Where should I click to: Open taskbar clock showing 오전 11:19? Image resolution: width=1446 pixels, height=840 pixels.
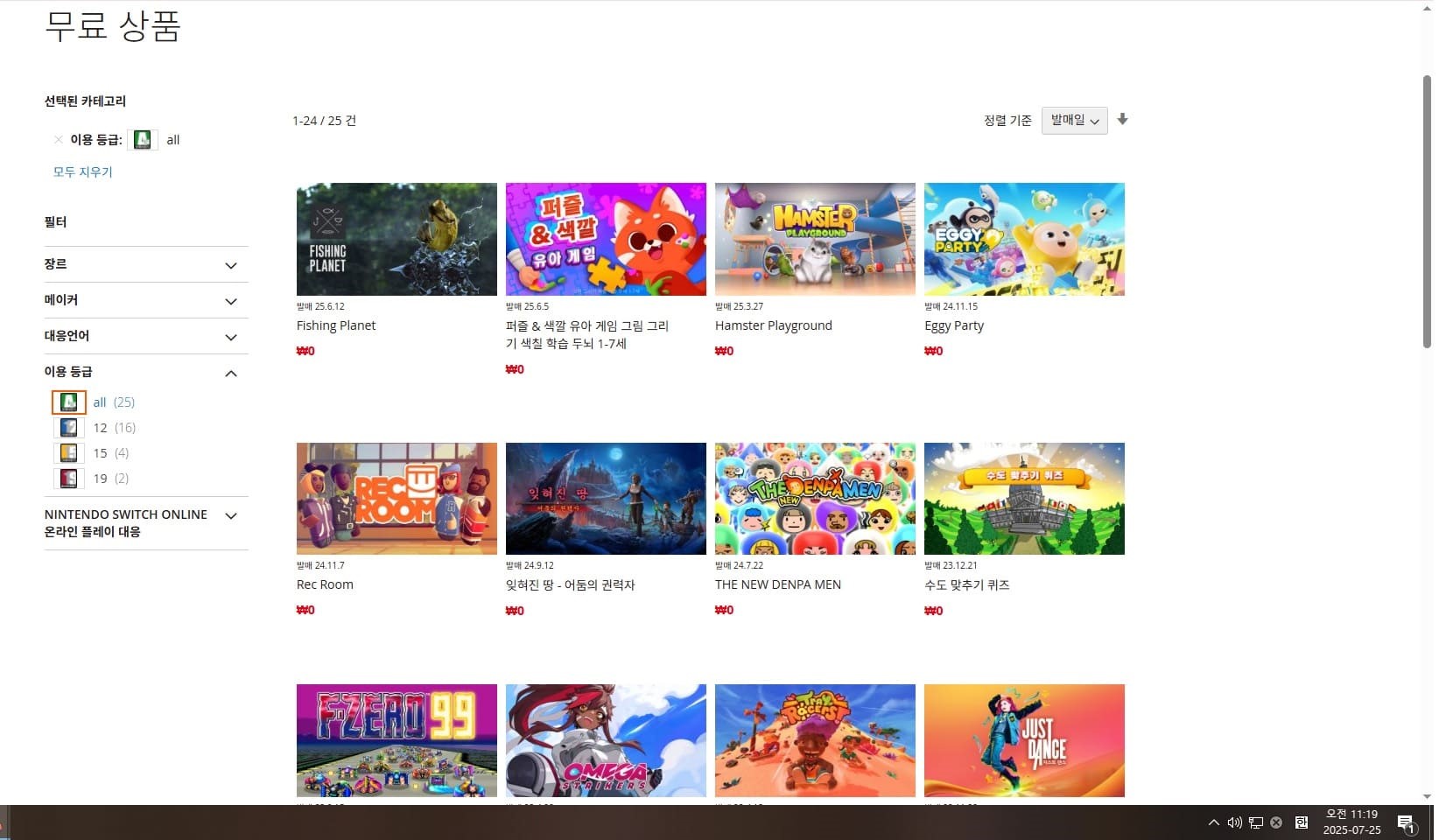pos(1351,822)
